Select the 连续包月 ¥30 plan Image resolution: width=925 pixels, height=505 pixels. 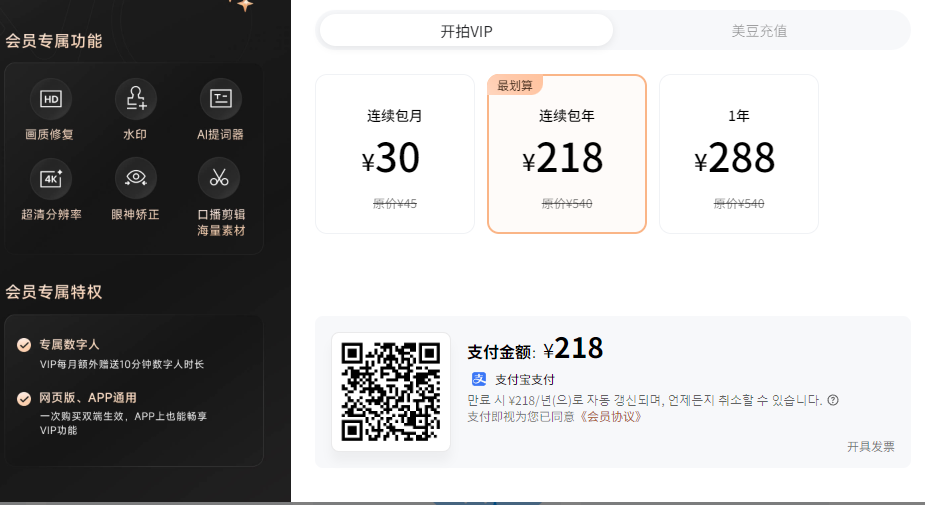pyautogui.click(x=395, y=154)
